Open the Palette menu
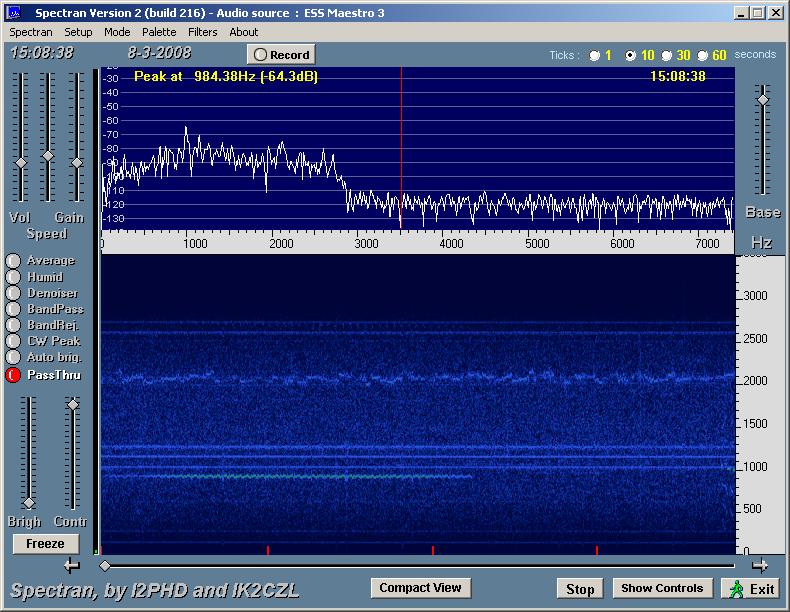This screenshot has height=612, width=790. pos(159,32)
